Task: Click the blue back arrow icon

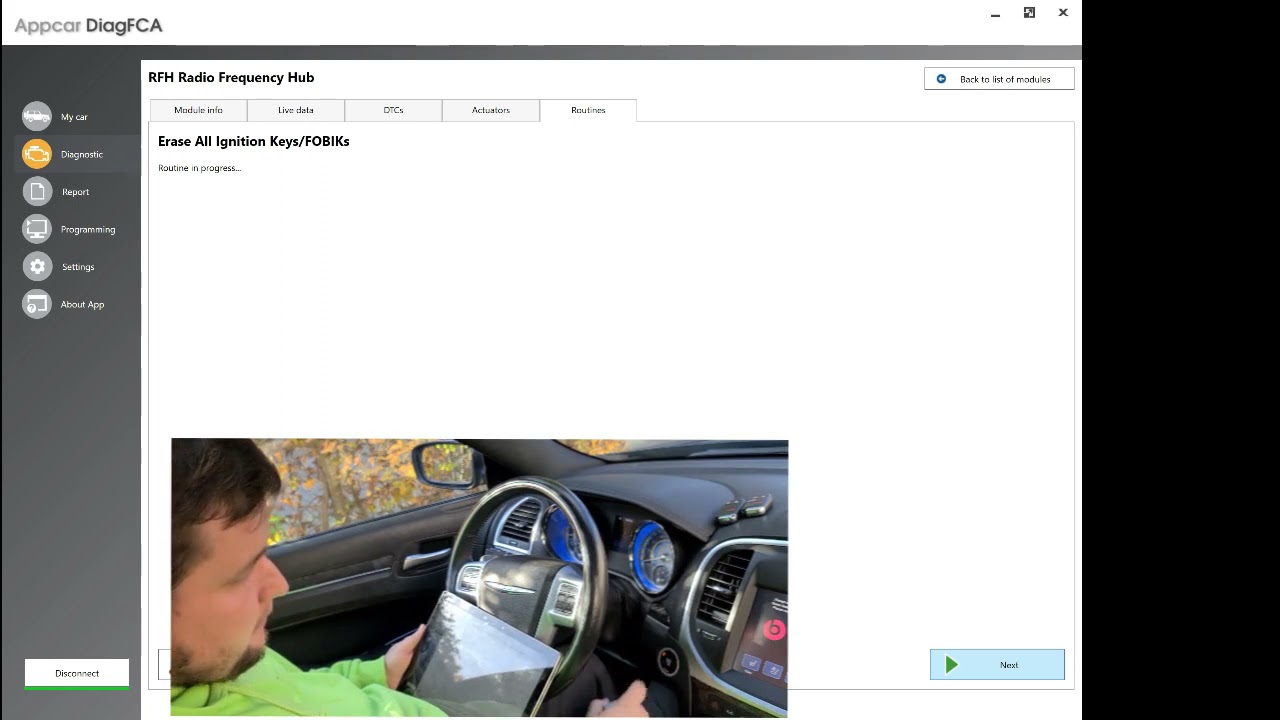Action: coord(941,79)
